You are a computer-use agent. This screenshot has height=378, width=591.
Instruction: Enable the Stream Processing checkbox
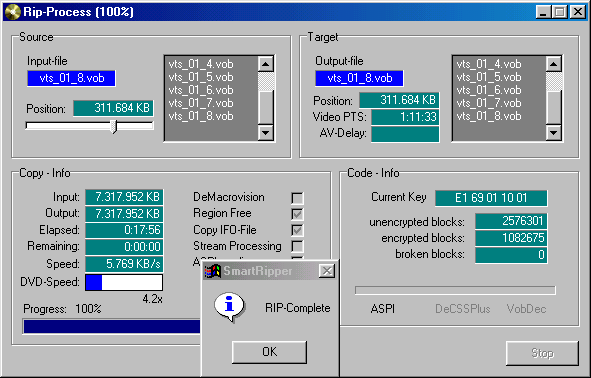click(x=297, y=246)
